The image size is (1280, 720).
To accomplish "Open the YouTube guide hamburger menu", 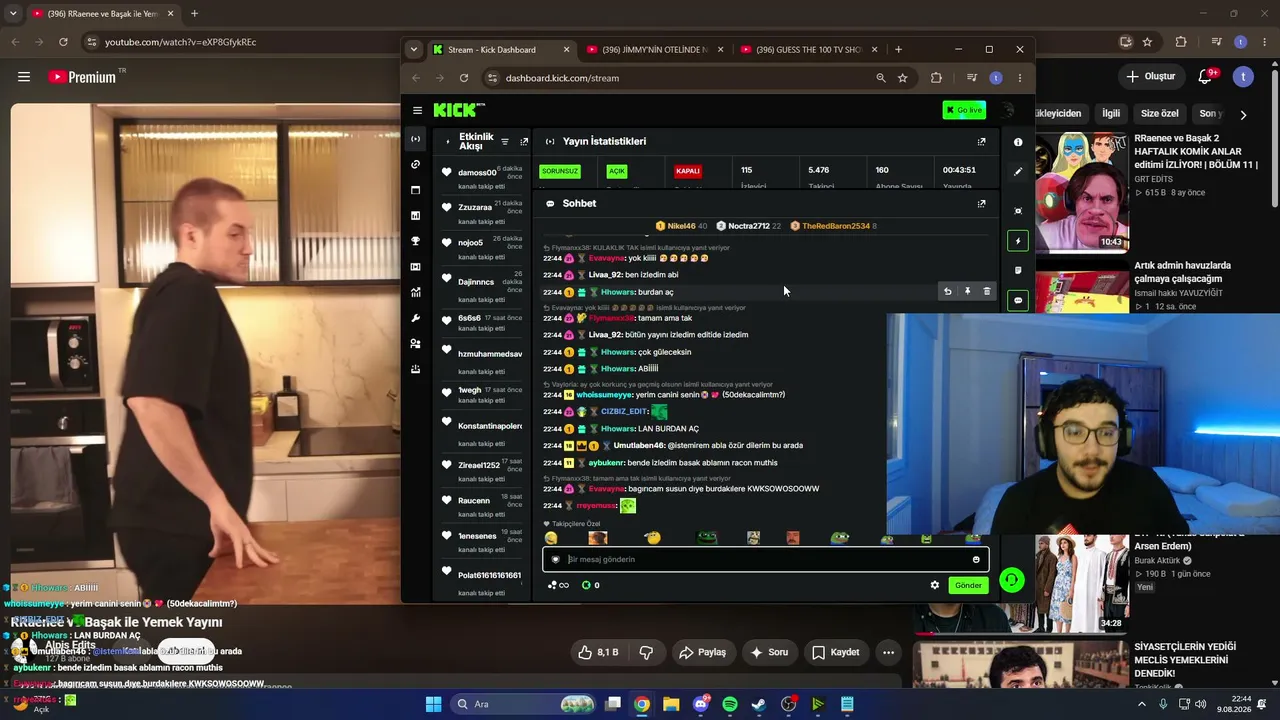I will click(24, 76).
